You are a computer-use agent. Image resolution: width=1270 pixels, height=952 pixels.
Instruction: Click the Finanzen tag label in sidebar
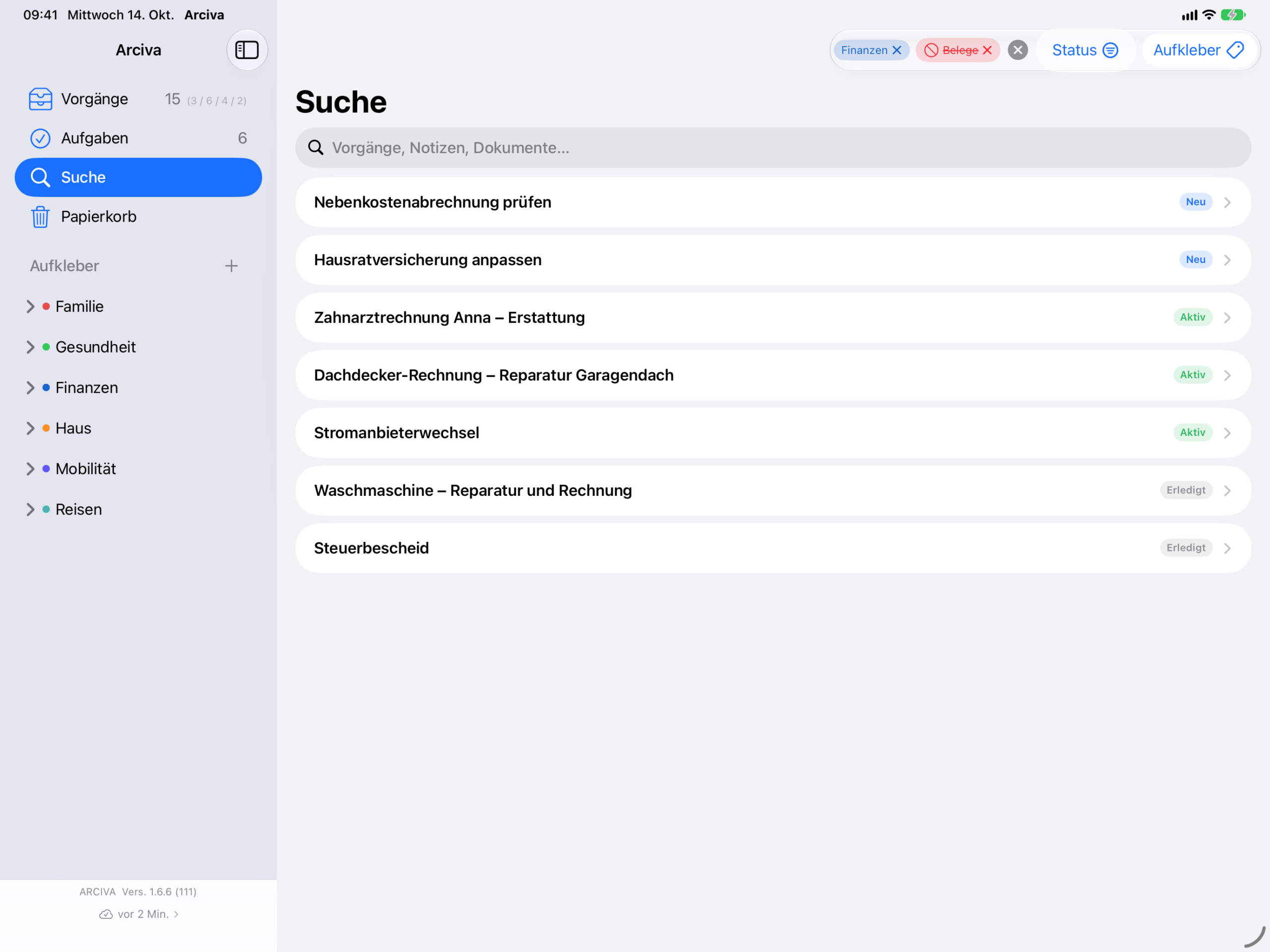87,388
